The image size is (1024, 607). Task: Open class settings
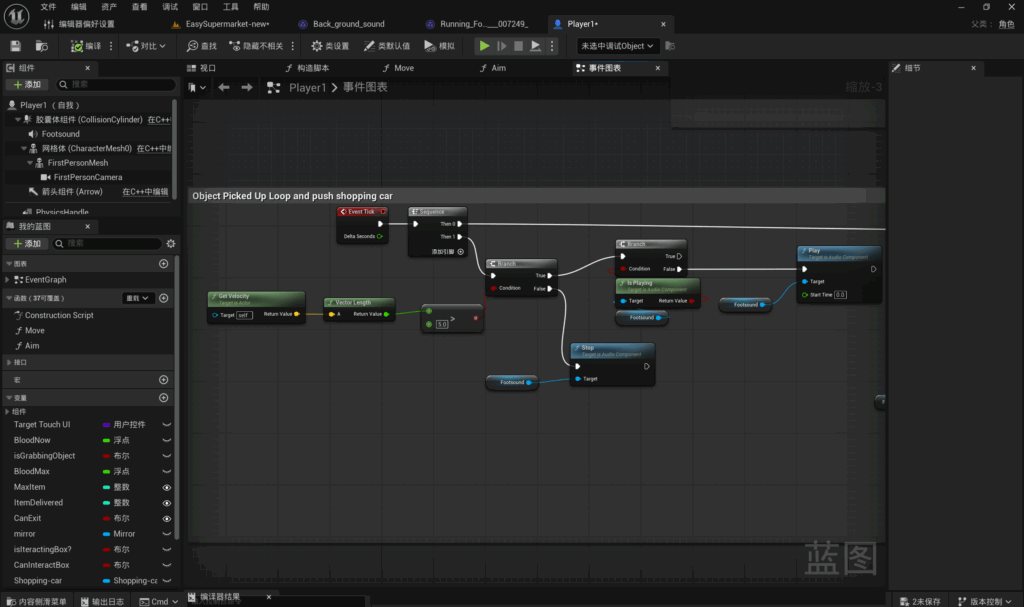click(x=330, y=46)
